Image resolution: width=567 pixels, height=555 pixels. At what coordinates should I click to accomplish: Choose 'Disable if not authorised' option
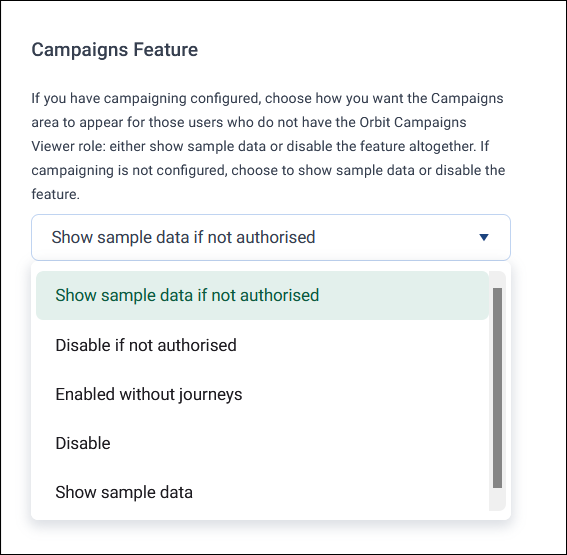pyautogui.click(x=262, y=345)
